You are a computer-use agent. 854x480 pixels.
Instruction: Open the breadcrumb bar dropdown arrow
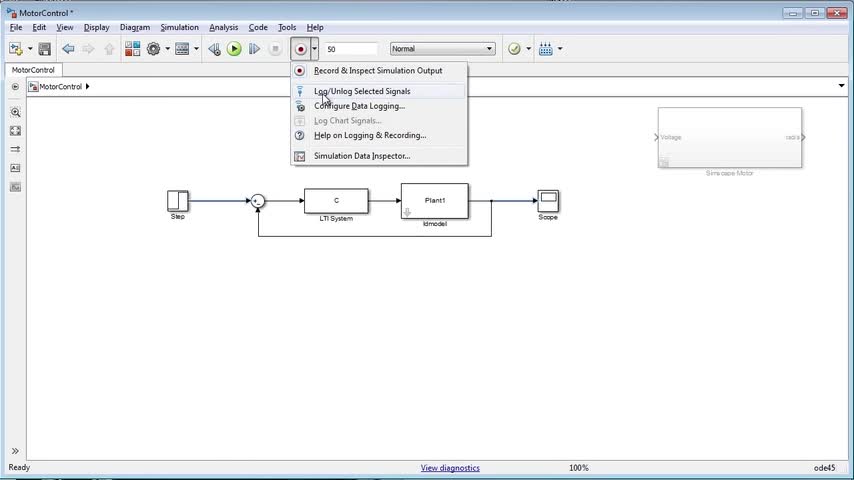pos(841,86)
